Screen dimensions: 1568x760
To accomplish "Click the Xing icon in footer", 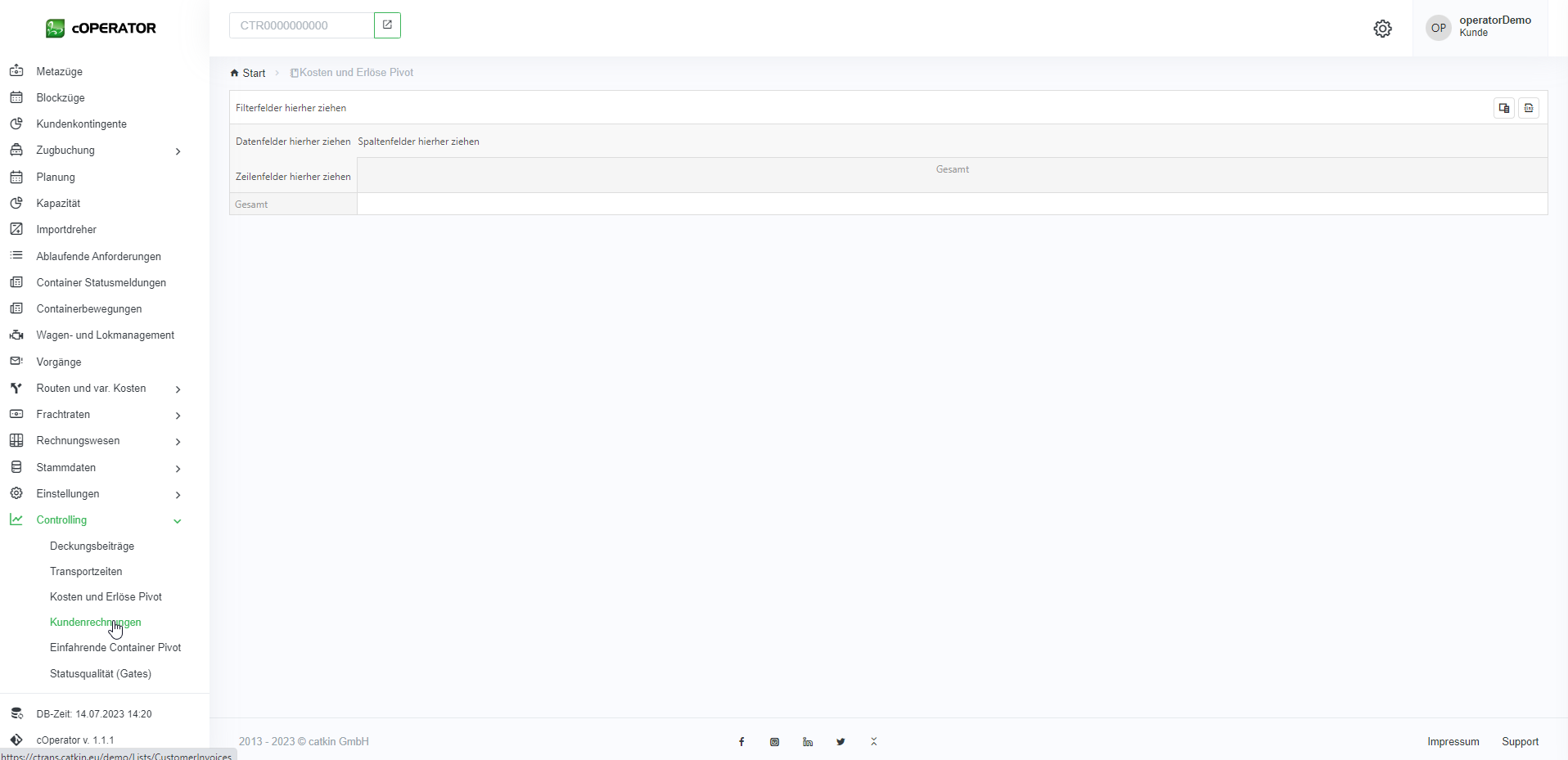I will (874, 742).
